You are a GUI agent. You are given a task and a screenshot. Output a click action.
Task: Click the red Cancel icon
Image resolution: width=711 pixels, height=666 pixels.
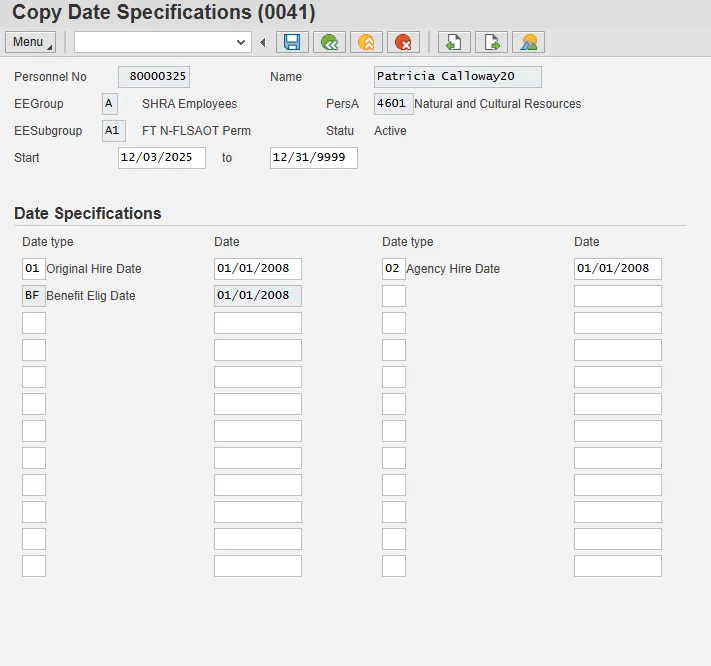pos(403,42)
